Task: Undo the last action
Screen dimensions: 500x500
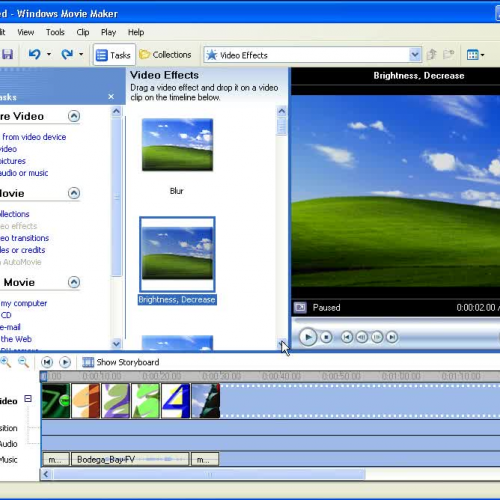Action: coord(35,54)
